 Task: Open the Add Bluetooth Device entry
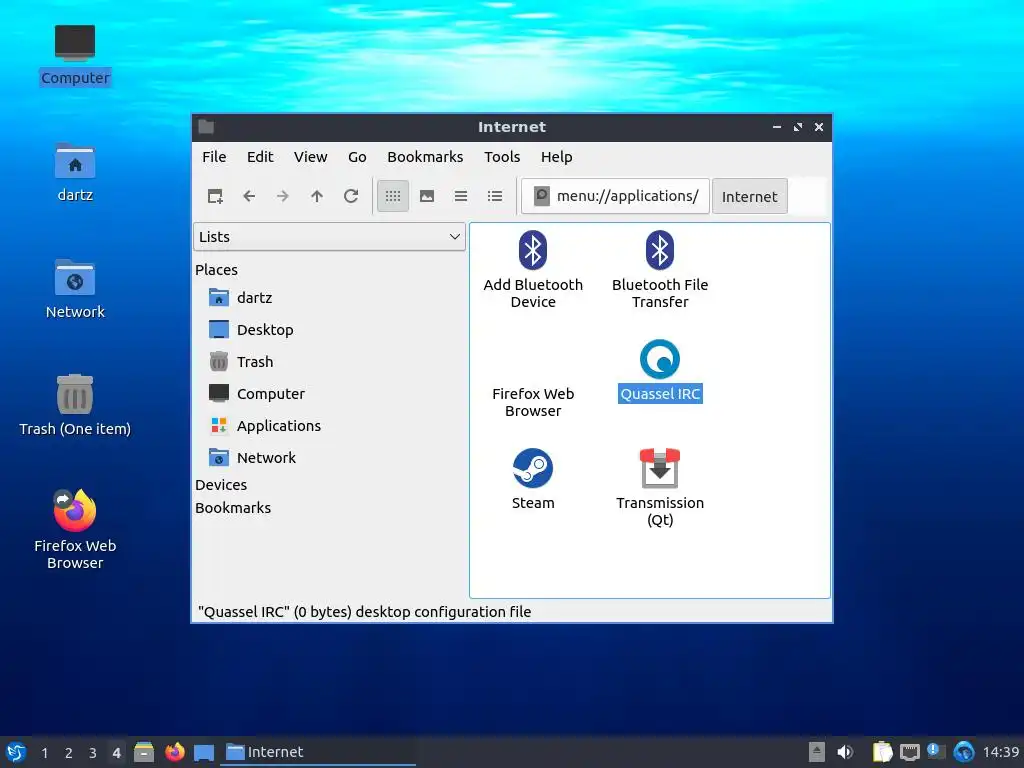pos(533,270)
